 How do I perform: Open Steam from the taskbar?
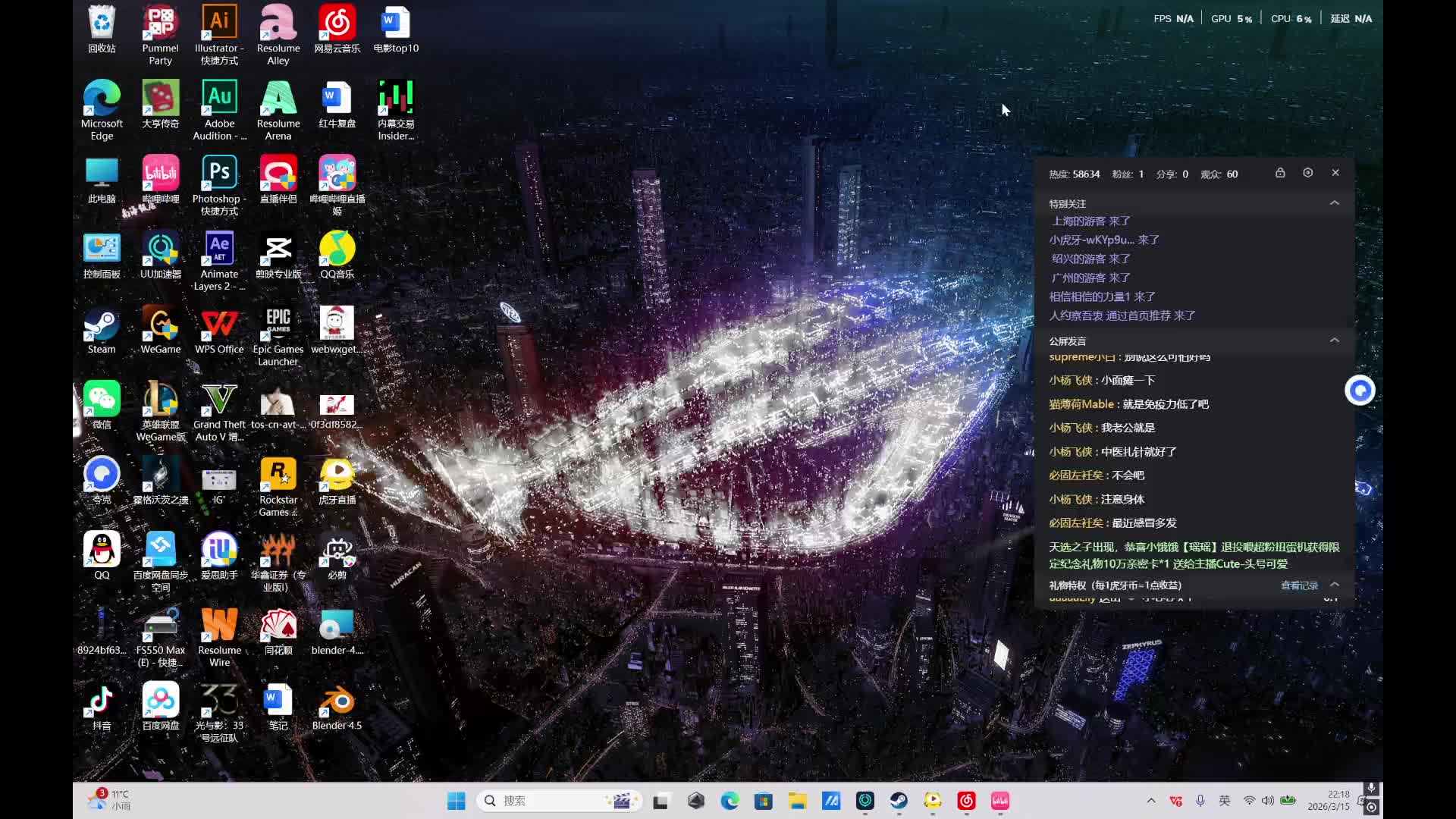(899, 801)
